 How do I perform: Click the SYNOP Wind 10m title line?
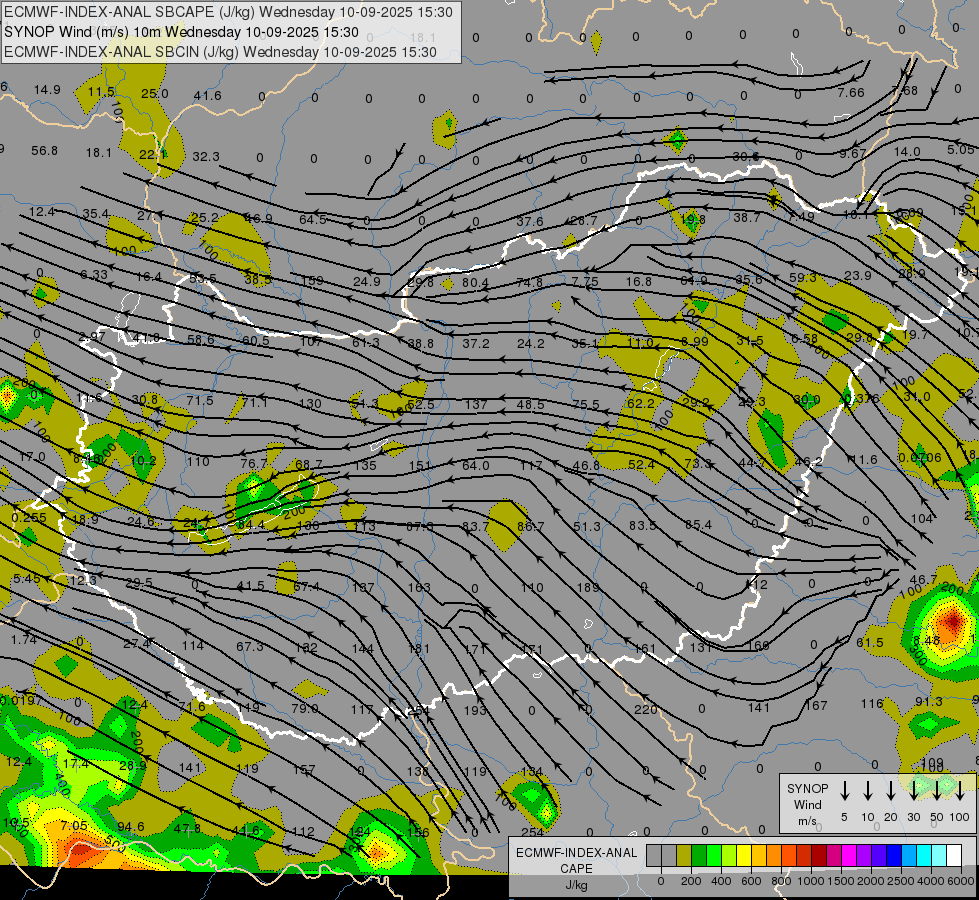click(181, 32)
